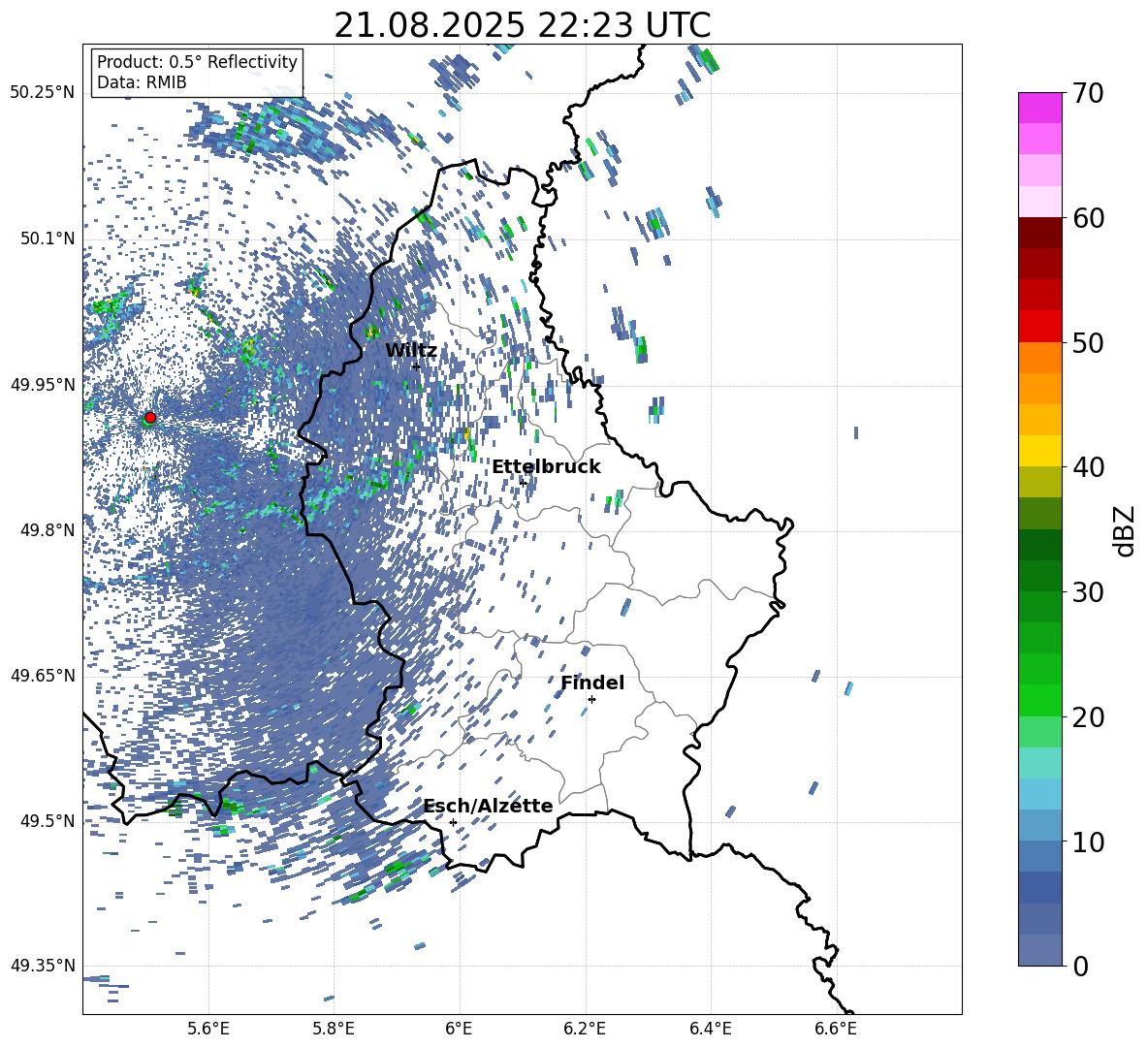Image resolution: width=1148 pixels, height=1048 pixels.
Task: Click the 49.35°N latitude label
Action: [x=43, y=966]
